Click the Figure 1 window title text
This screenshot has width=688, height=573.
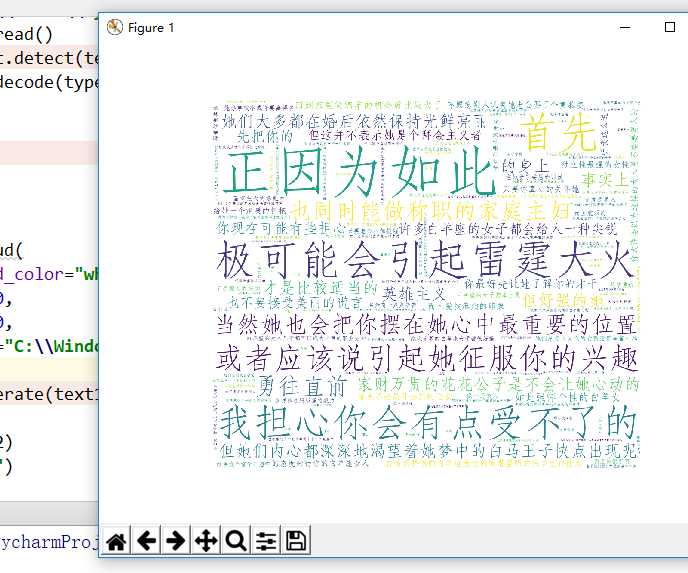point(151,28)
